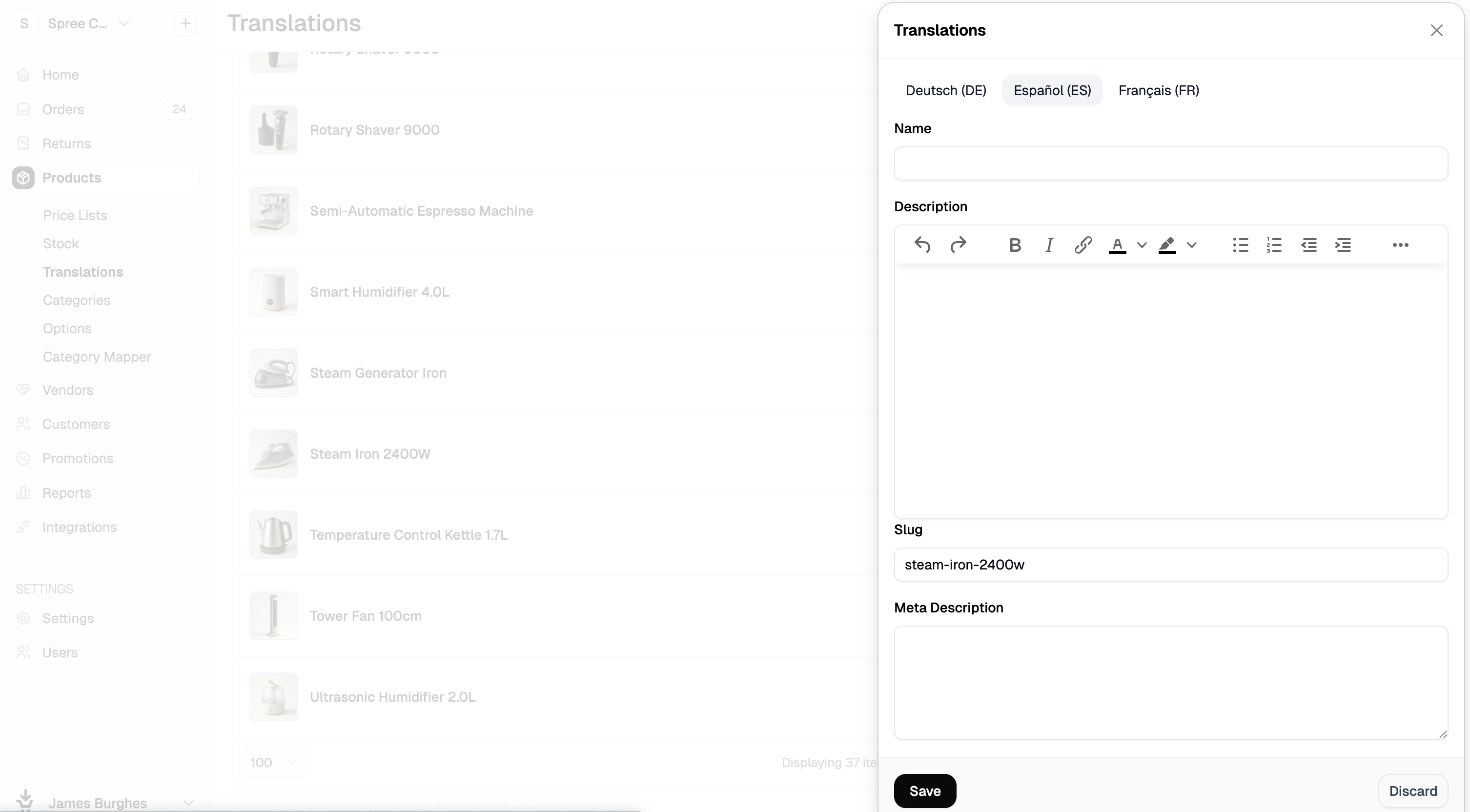The width and height of the screenshot is (1470, 812).
Task: Click the undo icon in the description editor
Action: (922, 245)
